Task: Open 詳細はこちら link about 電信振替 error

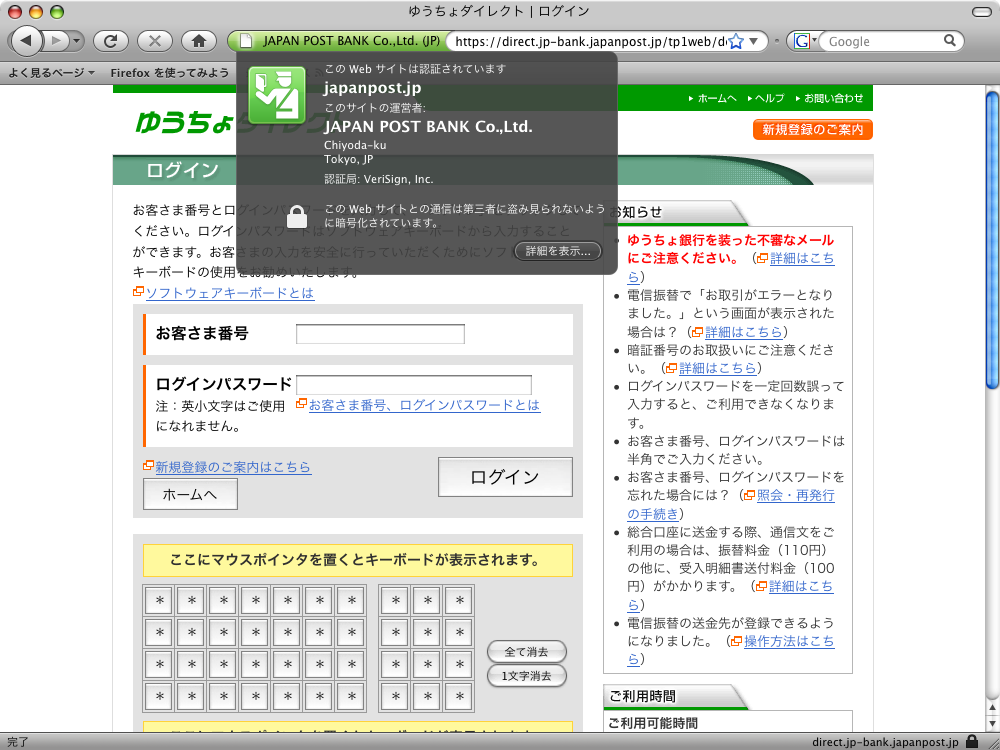Action: coord(743,332)
